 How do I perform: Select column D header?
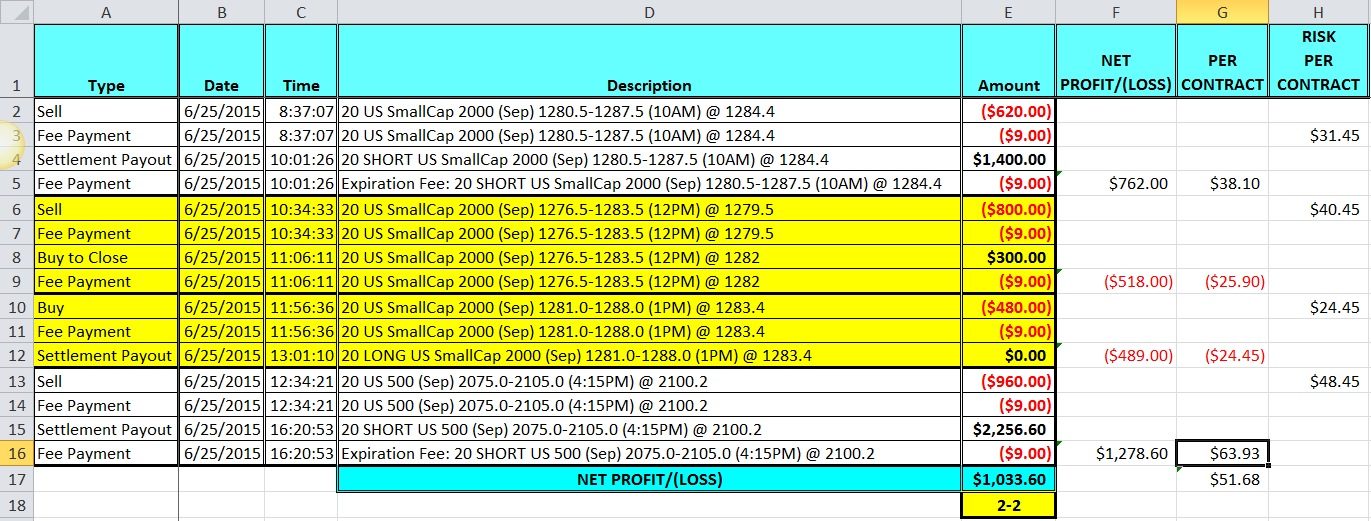(x=650, y=11)
